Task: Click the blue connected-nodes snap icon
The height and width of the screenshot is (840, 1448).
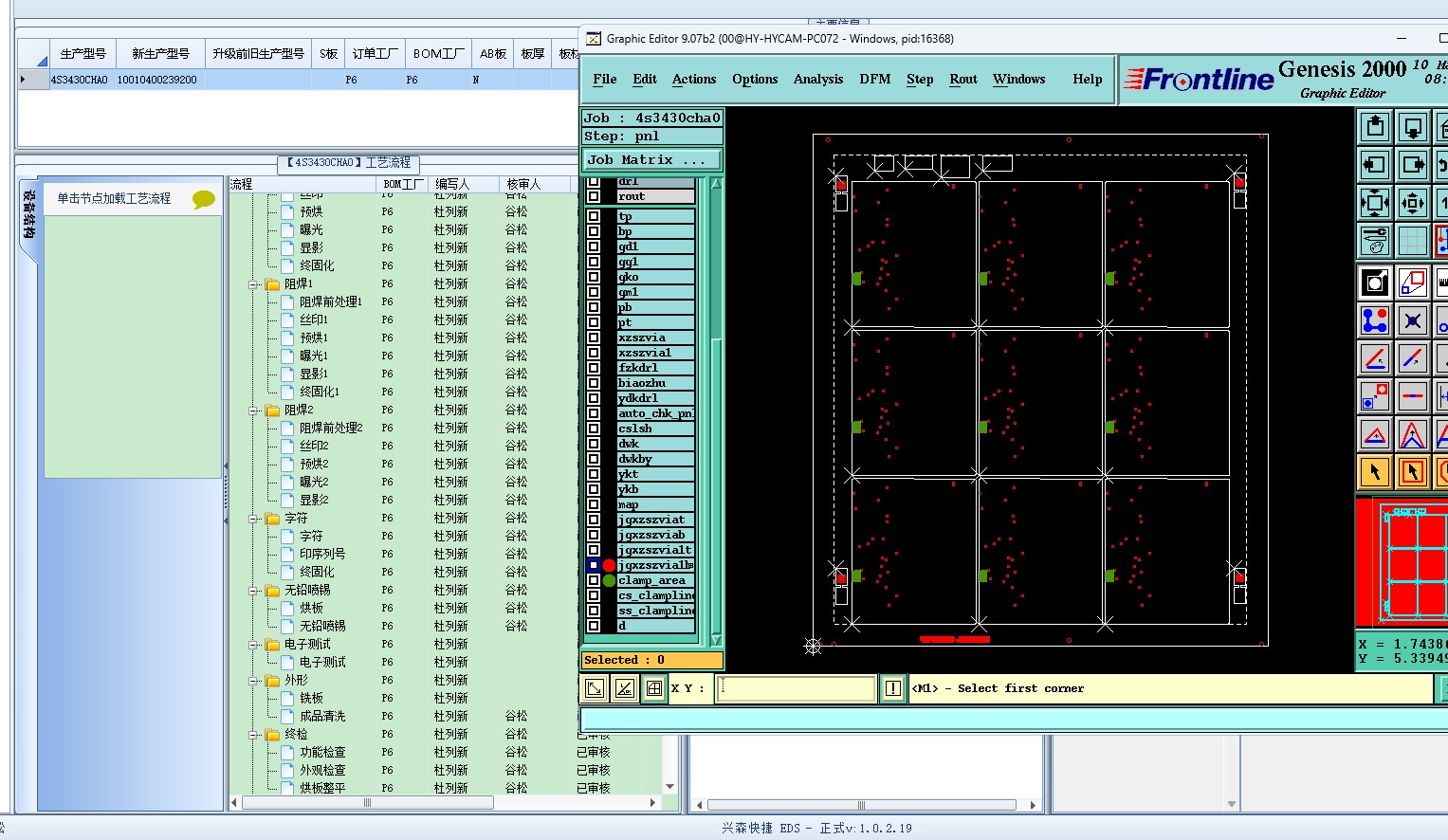Action: (x=1375, y=320)
